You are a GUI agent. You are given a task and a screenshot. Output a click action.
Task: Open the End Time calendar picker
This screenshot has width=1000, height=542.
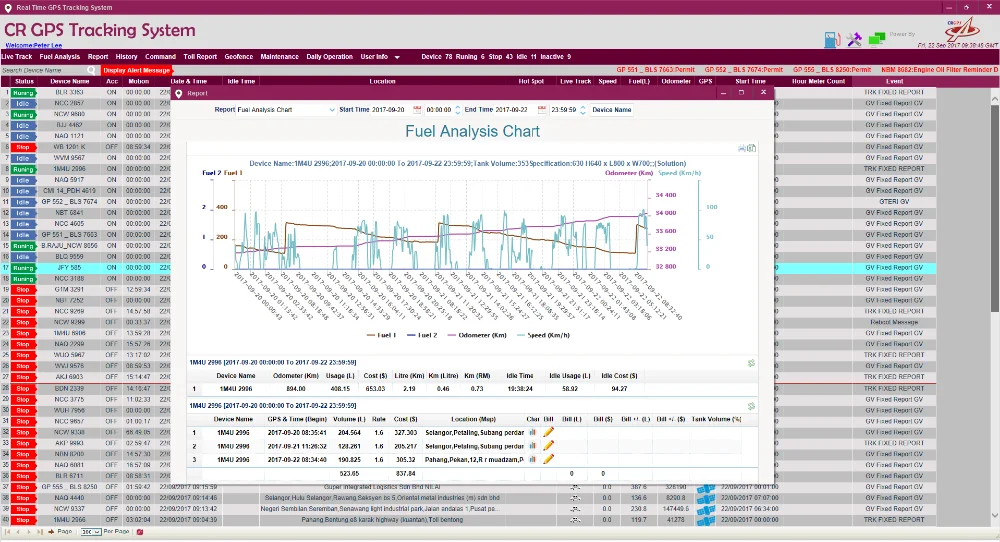tap(542, 109)
